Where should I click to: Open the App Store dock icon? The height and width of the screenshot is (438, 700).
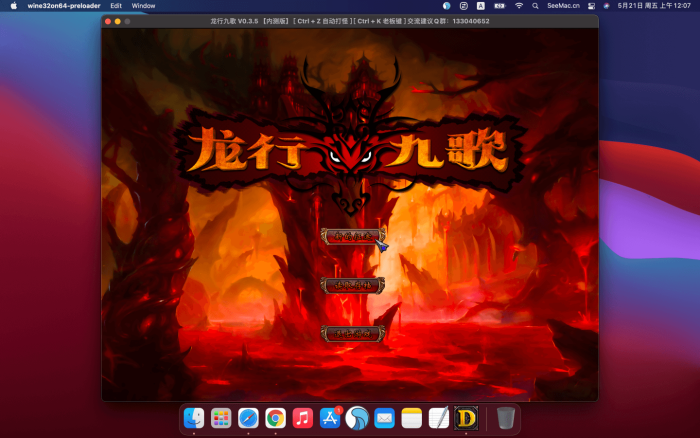pos(330,418)
